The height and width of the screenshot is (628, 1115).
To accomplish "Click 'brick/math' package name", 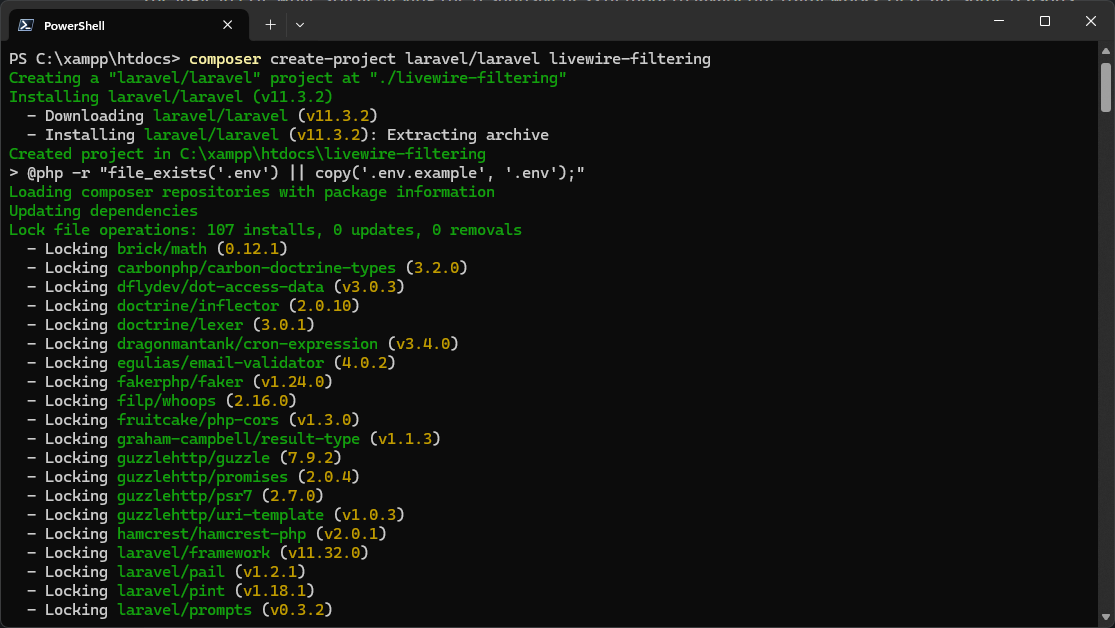I will point(162,249).
